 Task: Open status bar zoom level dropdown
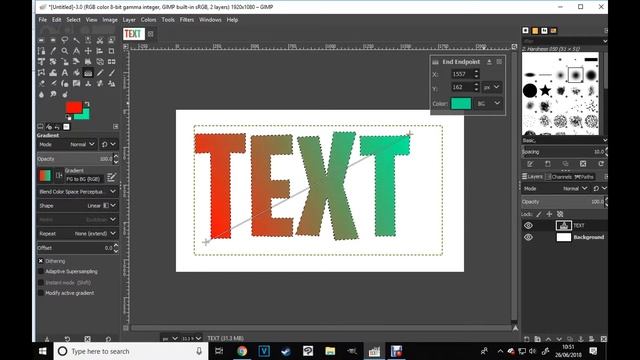192,338
